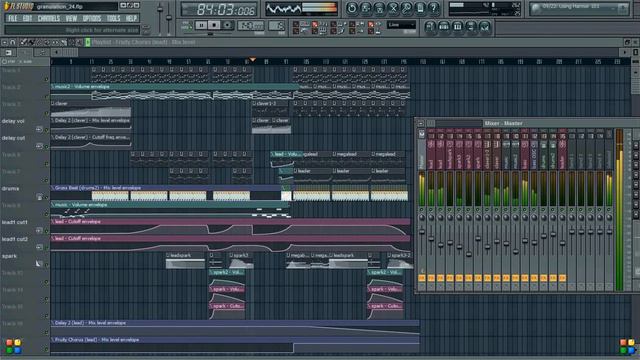Mute the delay cut playlist track
The image size is (640, 360).
[47, 147]
